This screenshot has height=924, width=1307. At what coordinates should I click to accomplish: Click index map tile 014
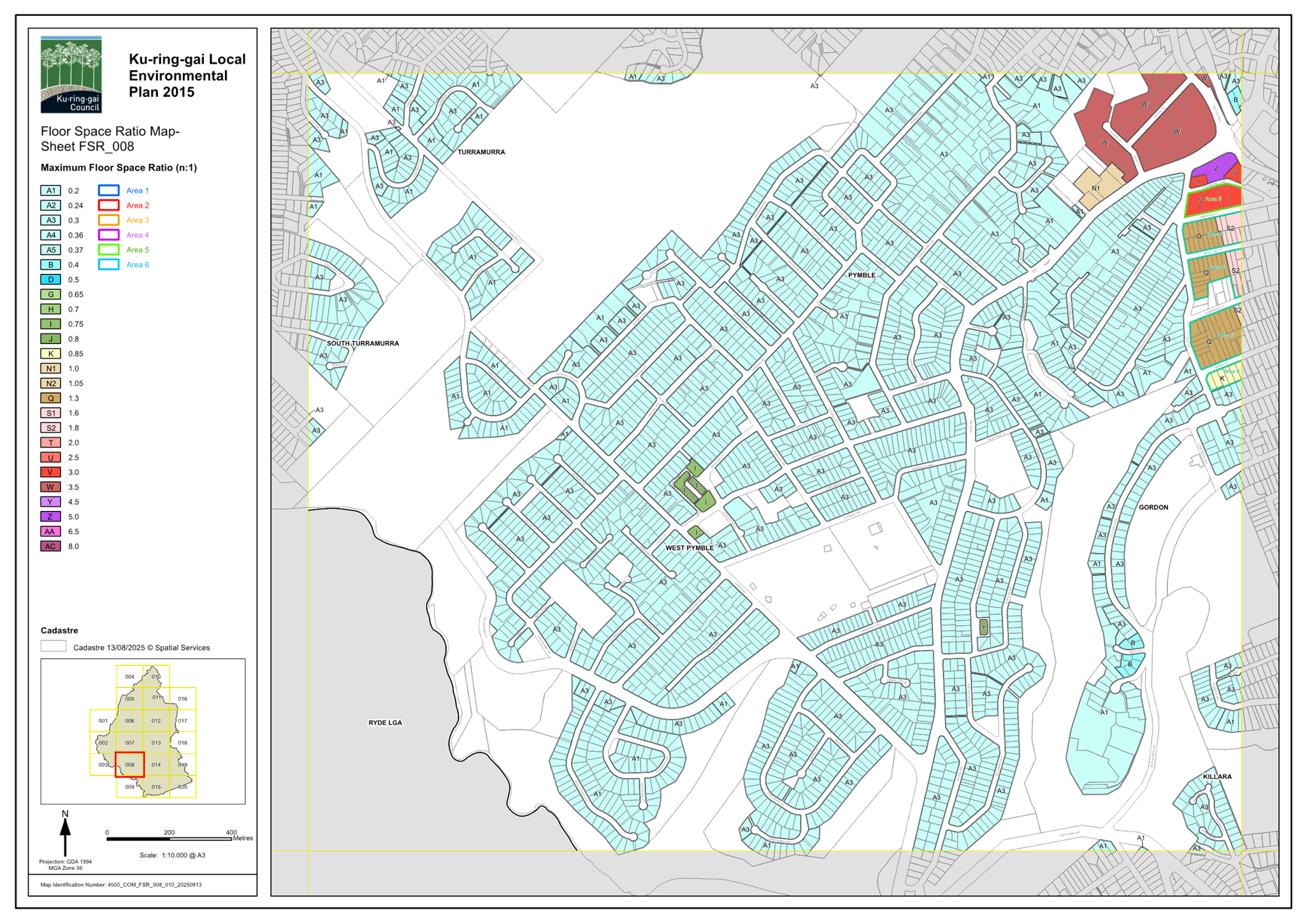click(x=156, y=764)
